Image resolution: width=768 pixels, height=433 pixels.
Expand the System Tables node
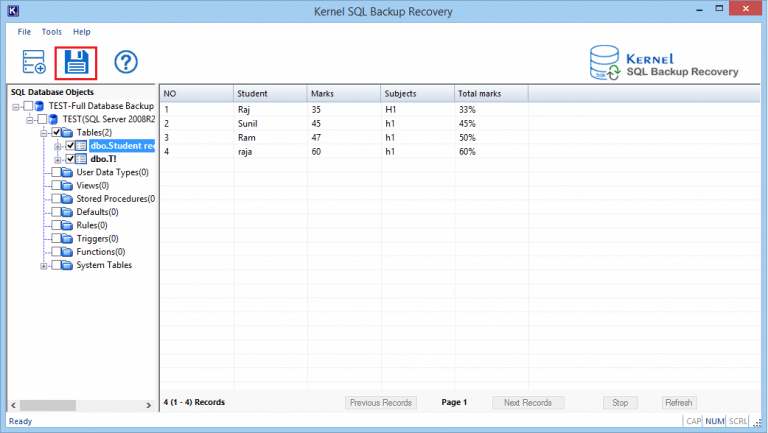click(44, 266)
